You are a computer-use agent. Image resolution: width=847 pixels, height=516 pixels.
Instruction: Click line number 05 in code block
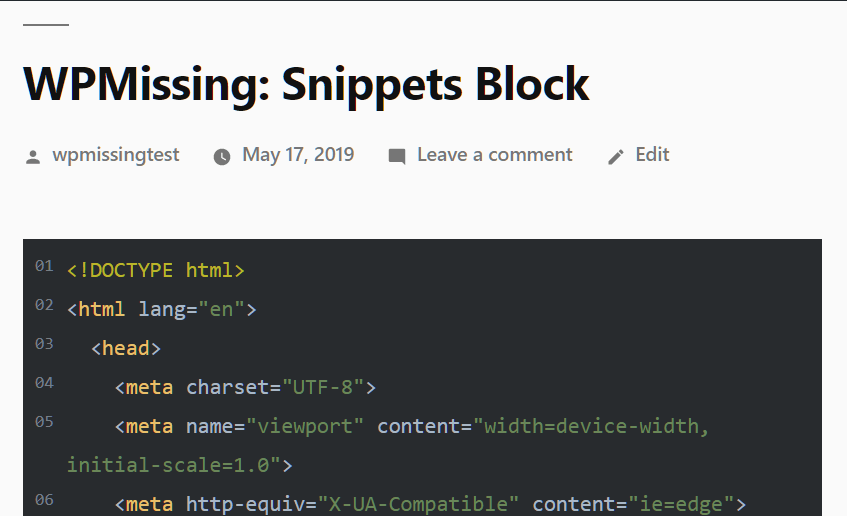[x=44, y=421]
